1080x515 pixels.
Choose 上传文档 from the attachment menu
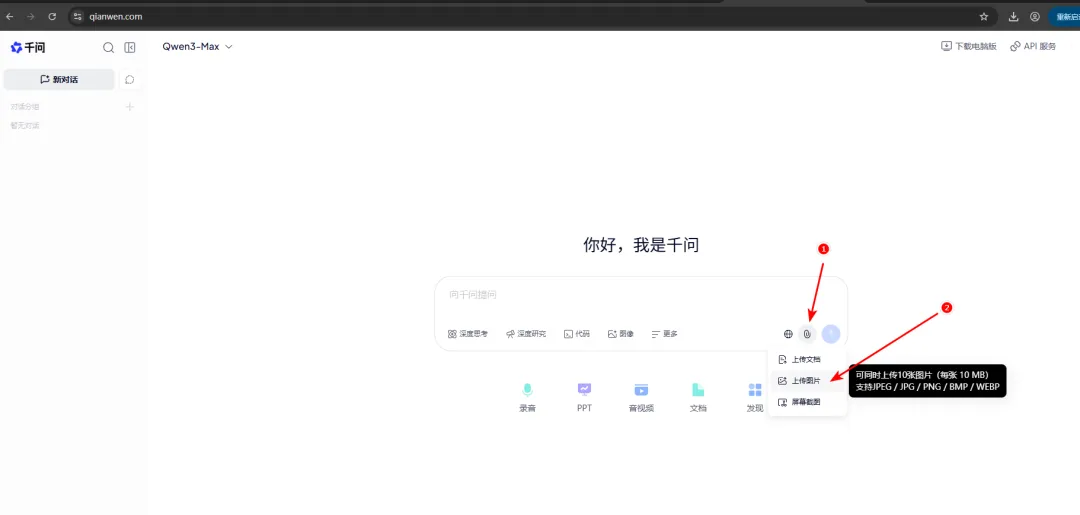point(807,359)
